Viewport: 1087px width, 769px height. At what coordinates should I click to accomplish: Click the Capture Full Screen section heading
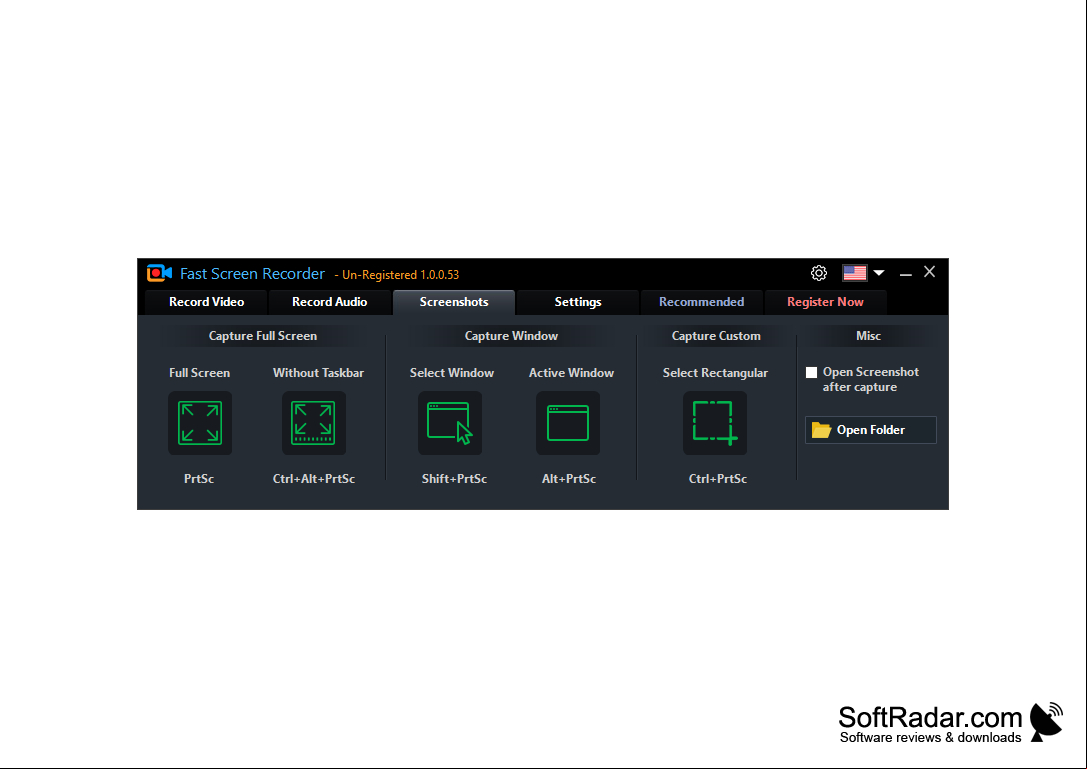263,336
